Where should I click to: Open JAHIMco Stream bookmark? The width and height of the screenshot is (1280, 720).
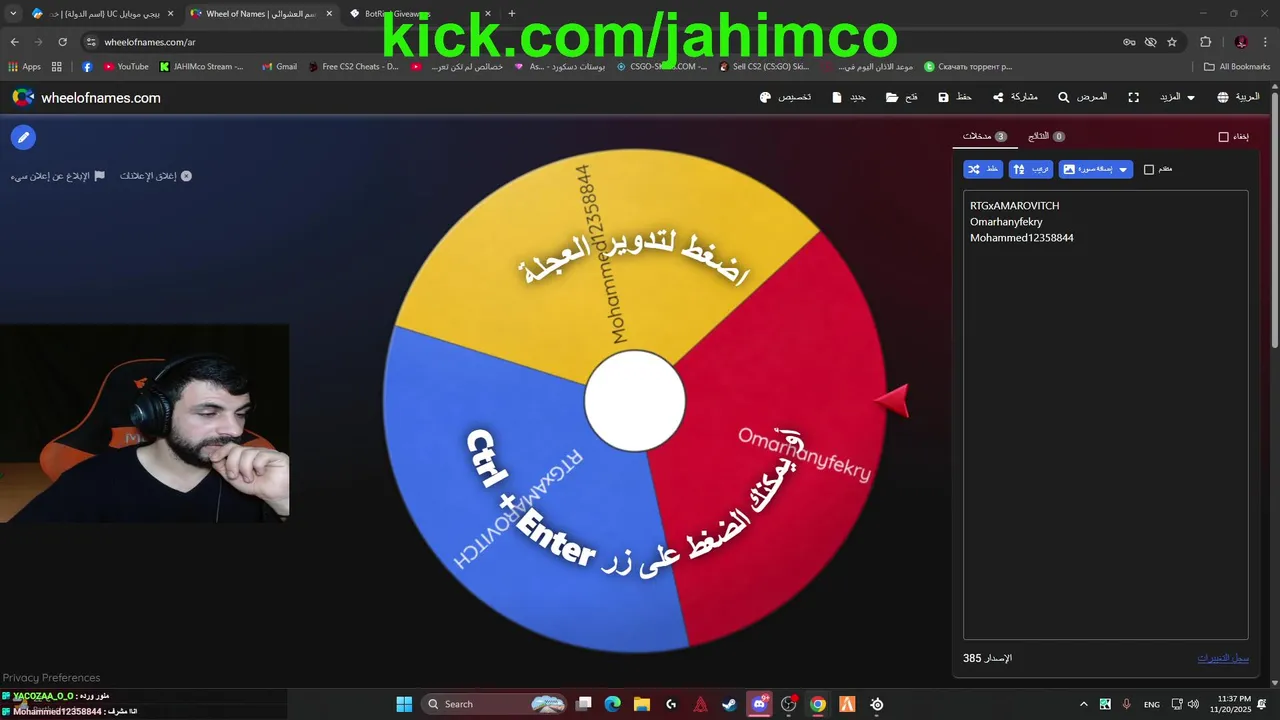[x=202, y=67]
